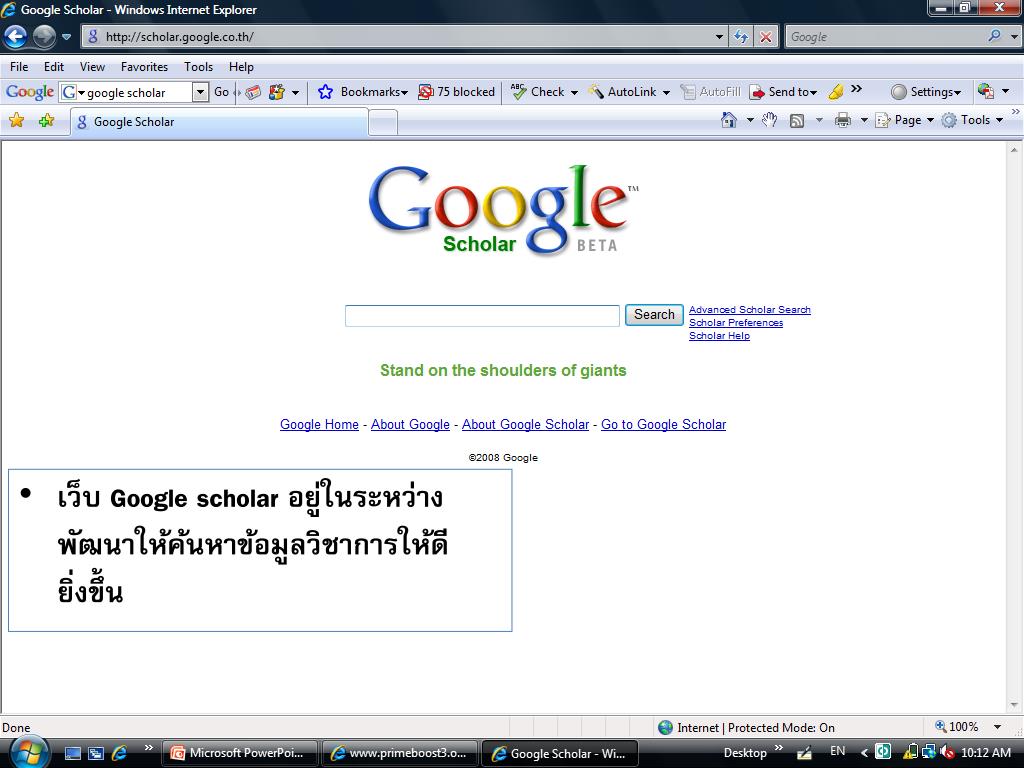Open the search provider dropdown arrow
Screen dimensions: 1024x768
pyautogui.click(x=1014, y=37)
